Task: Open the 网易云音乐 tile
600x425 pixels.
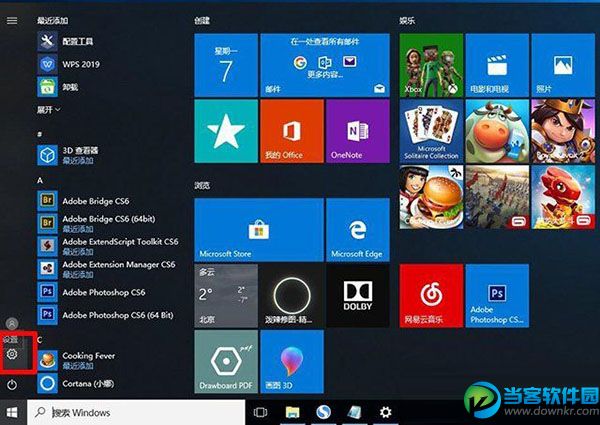Action: (431, 296)
